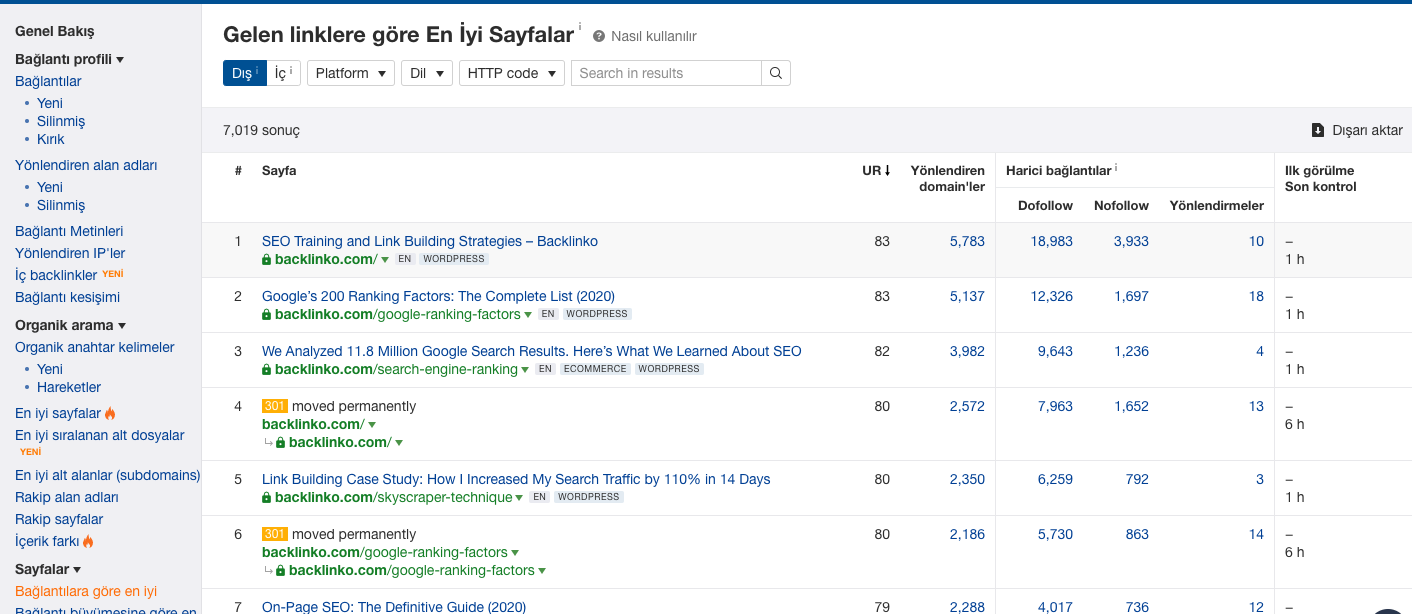This screenshot has width=1412, height=614.
Task: Open En iyi alt alanlar (subdomains)
Action: coord(108,475)
